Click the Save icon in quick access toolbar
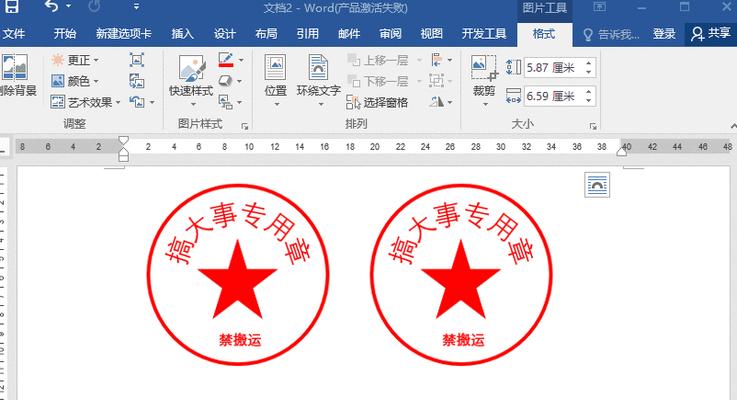737x400 pixels. point(11,6)
